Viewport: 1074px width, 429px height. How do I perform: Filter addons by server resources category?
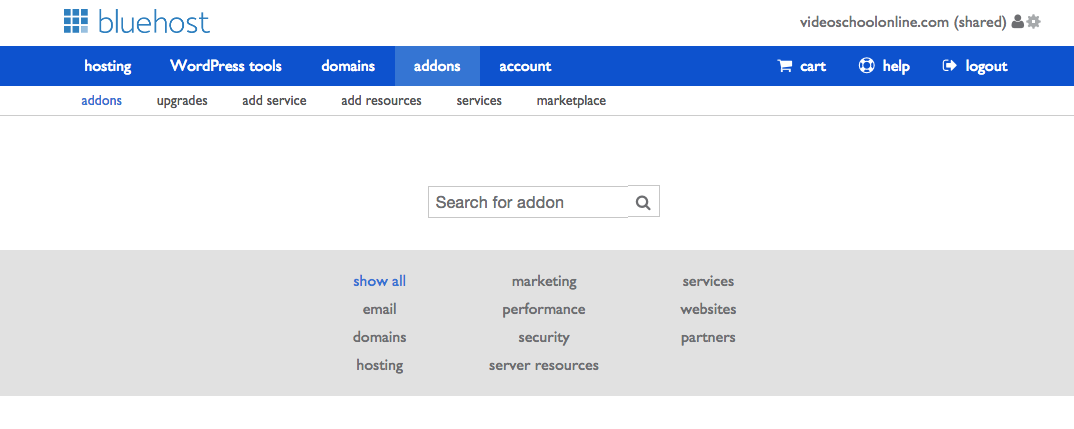(544, 365)
